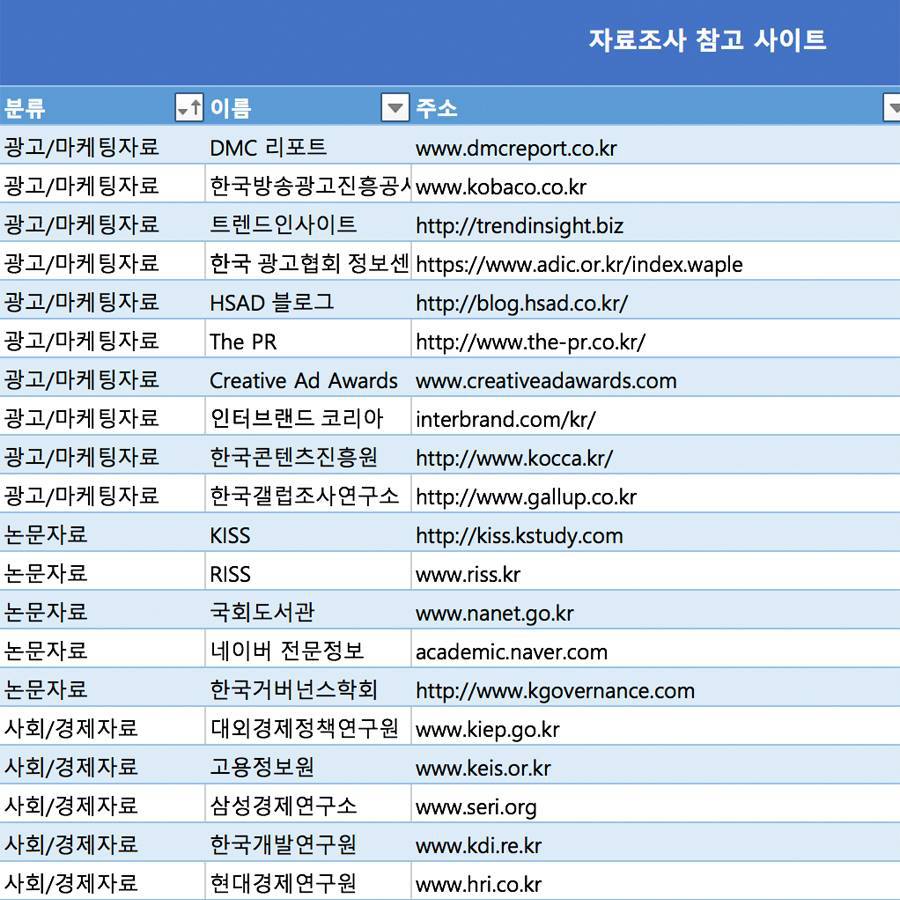Screen dimensions: 900x900
Task: Select the 고용정보원 name cell
Action: coord(308,765)
